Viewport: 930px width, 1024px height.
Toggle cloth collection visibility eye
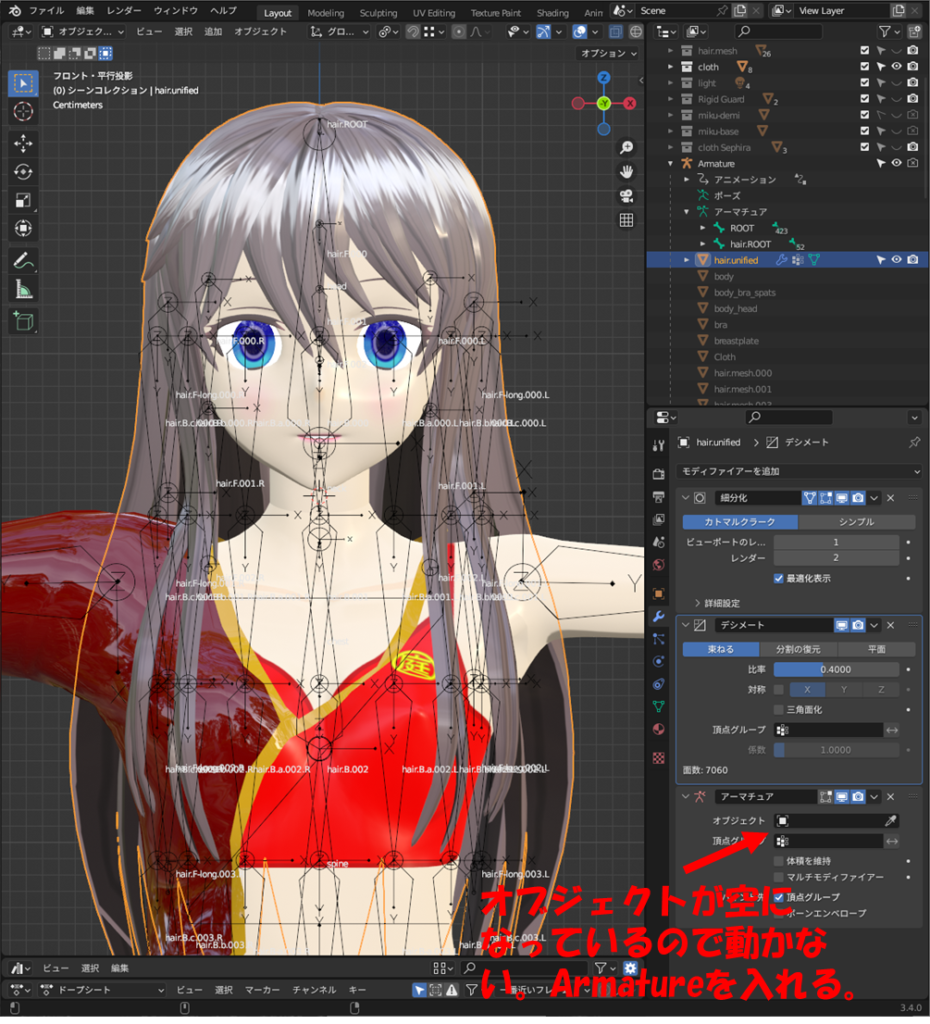(x=897, y=67)
